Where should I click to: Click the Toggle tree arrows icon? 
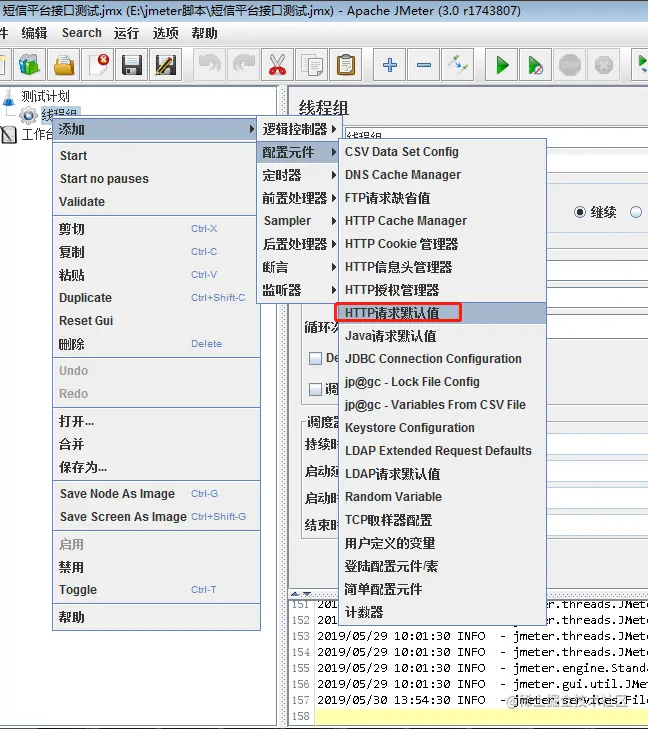point(457,65)
